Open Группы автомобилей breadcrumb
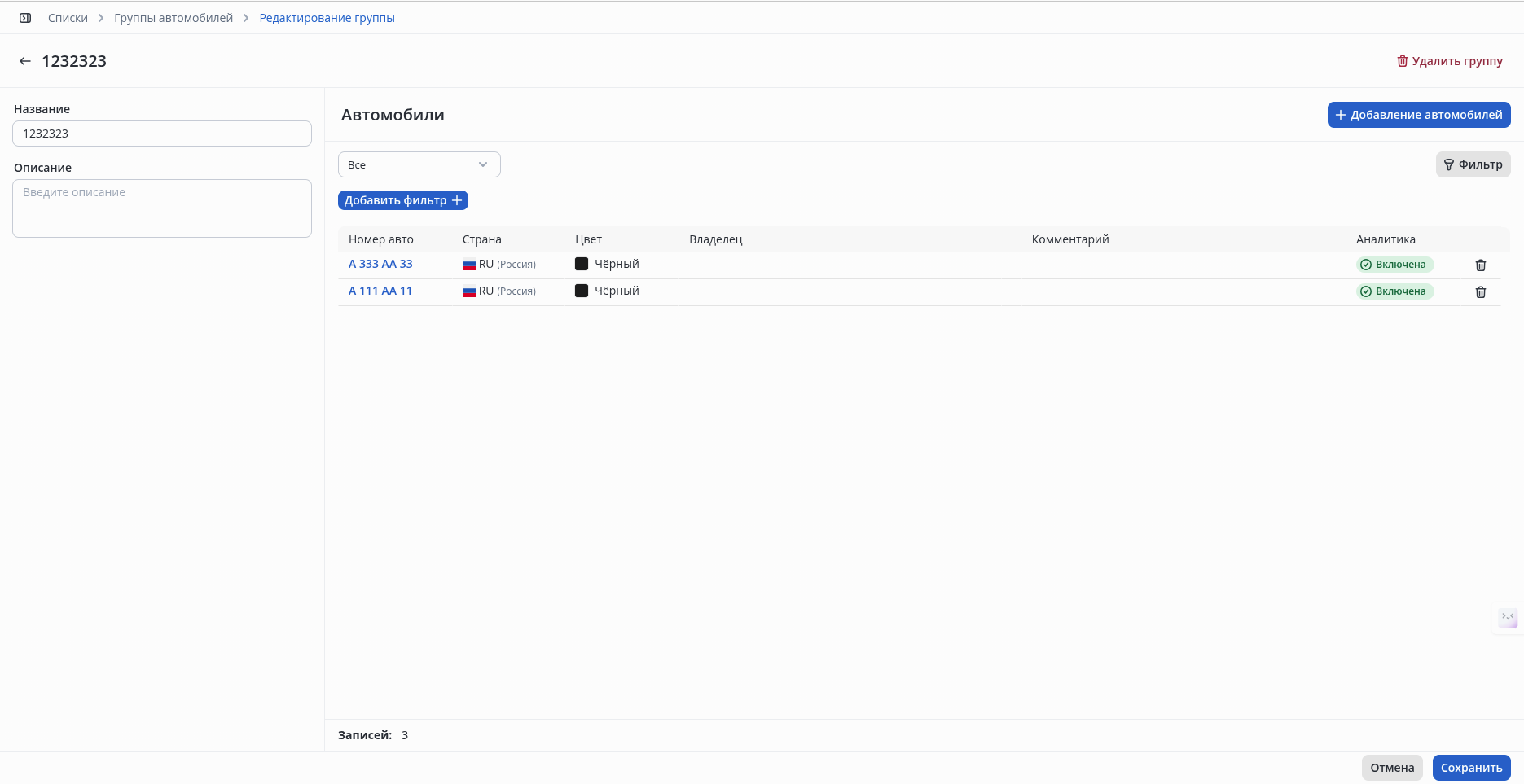 173,18
